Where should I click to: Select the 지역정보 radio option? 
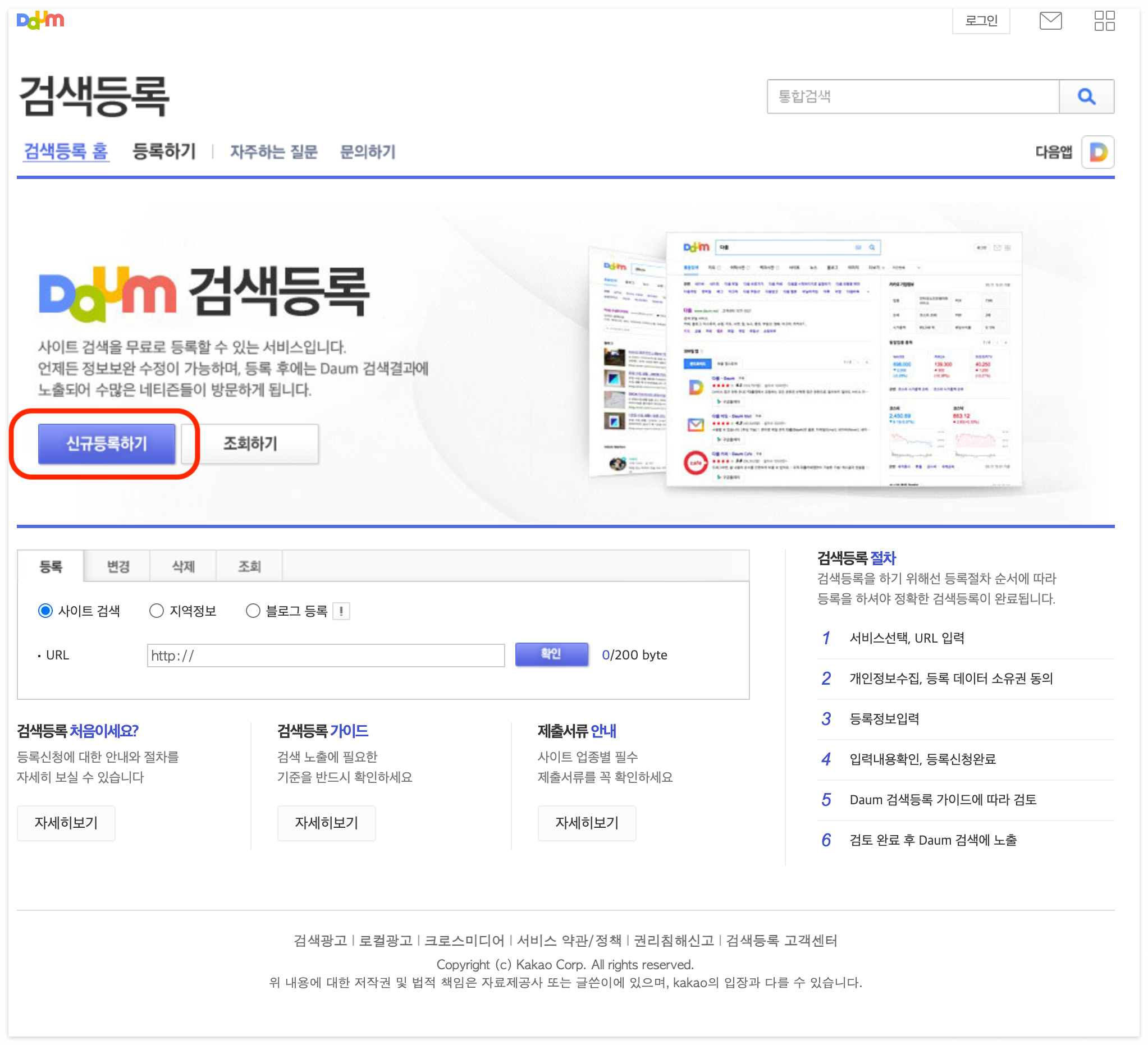(x=156, y=611)
